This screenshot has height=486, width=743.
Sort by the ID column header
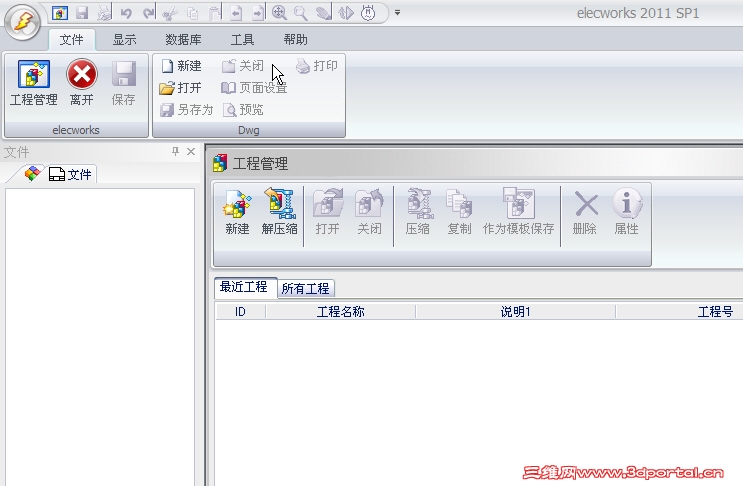point(240,312)
